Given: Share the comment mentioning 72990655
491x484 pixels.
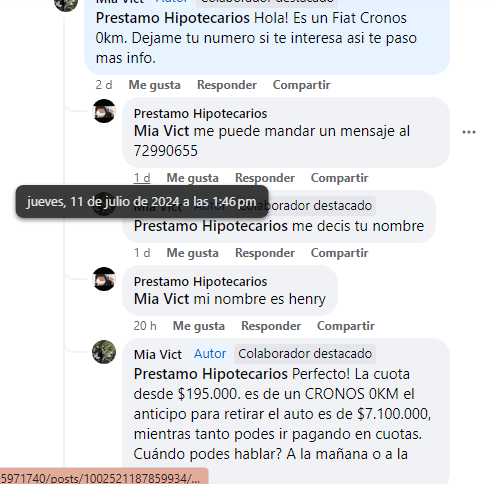Looking at the screenshot, I should point(339,178).
